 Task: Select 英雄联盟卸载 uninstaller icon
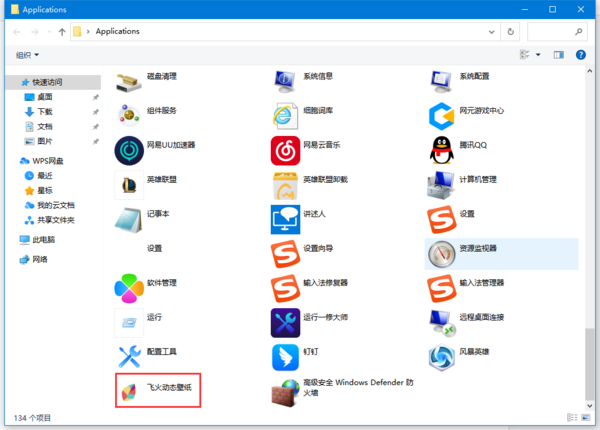tap(285, 186)
